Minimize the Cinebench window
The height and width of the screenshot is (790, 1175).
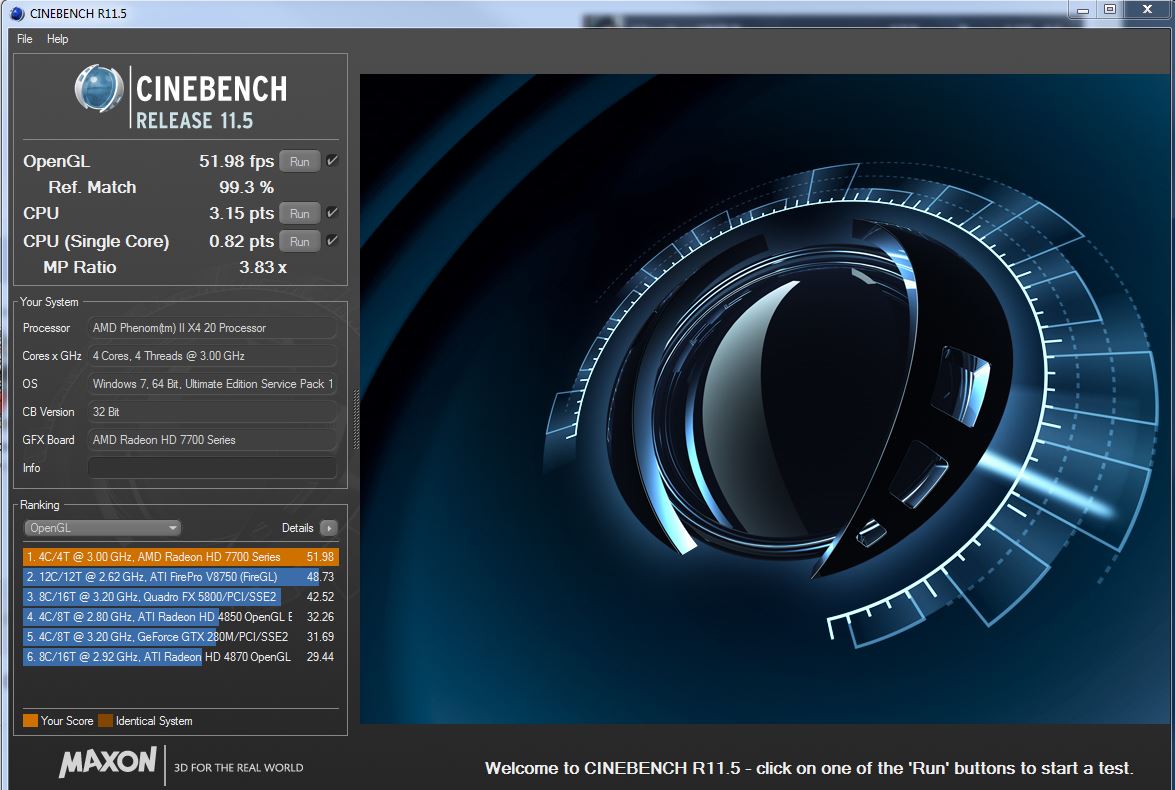pyautogui.click(x=1085, y=10)
